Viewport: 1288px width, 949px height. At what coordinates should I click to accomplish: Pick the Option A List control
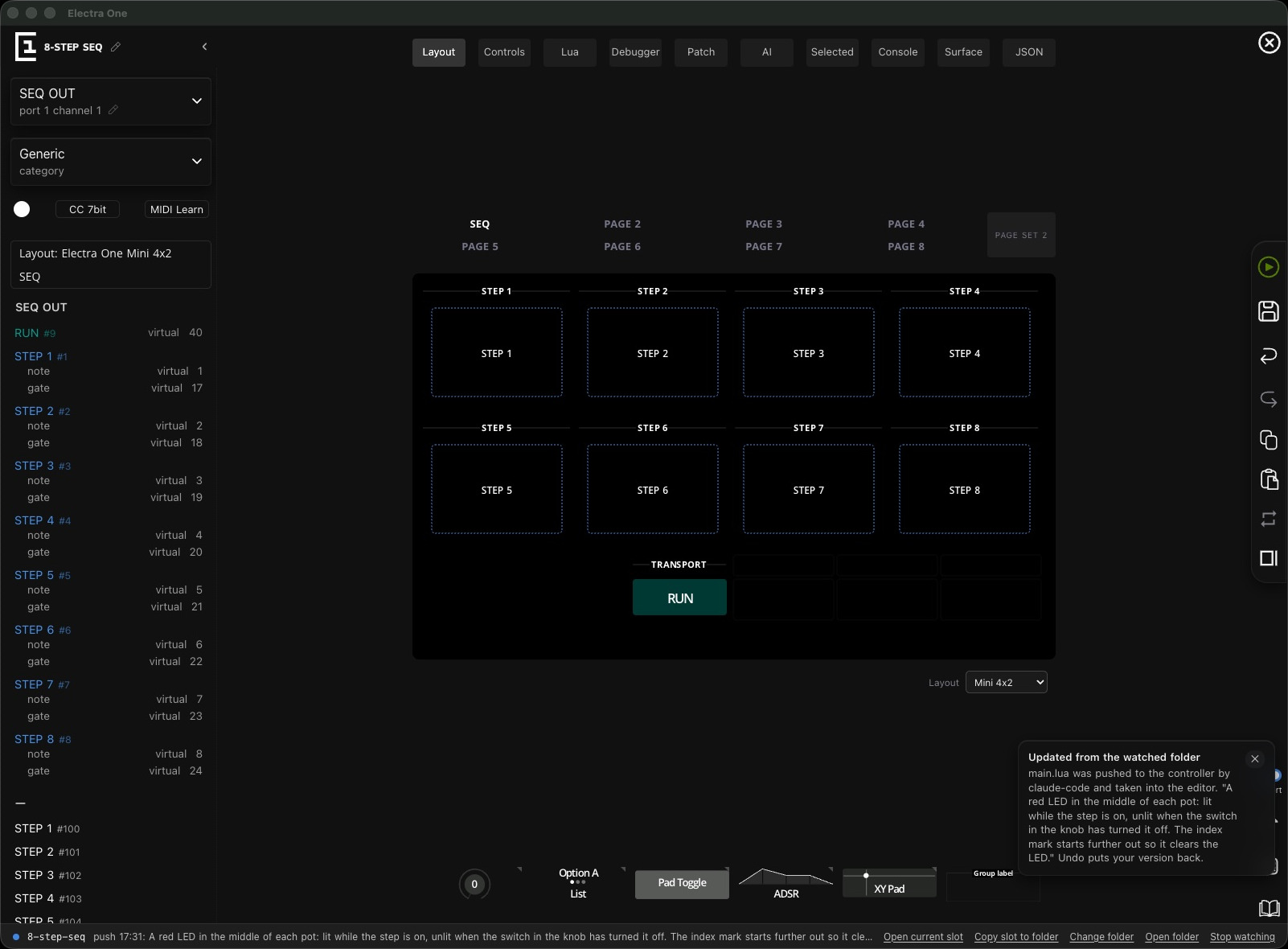click(578, 883)
